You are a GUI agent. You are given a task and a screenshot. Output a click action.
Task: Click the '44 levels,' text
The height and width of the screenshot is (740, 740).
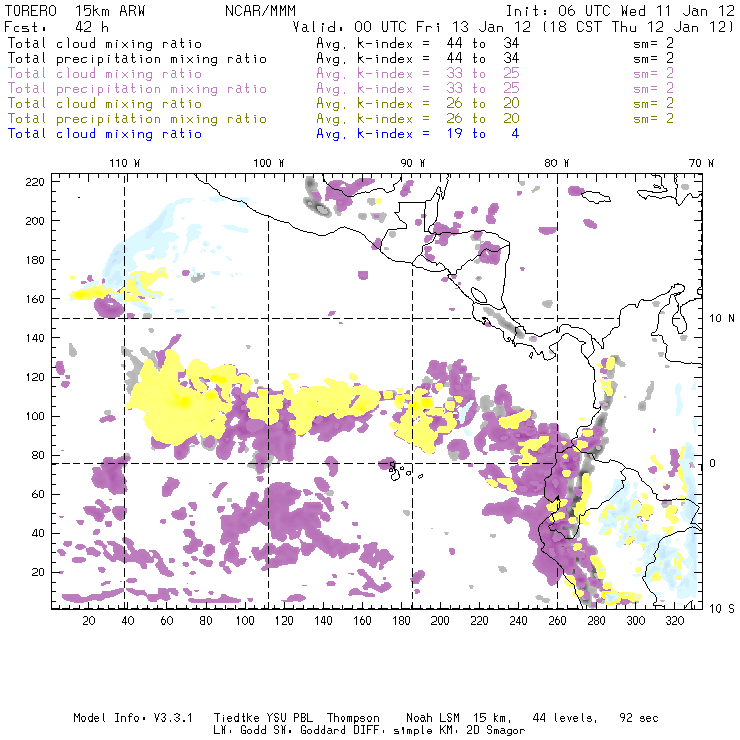click(x=565, y=718)
